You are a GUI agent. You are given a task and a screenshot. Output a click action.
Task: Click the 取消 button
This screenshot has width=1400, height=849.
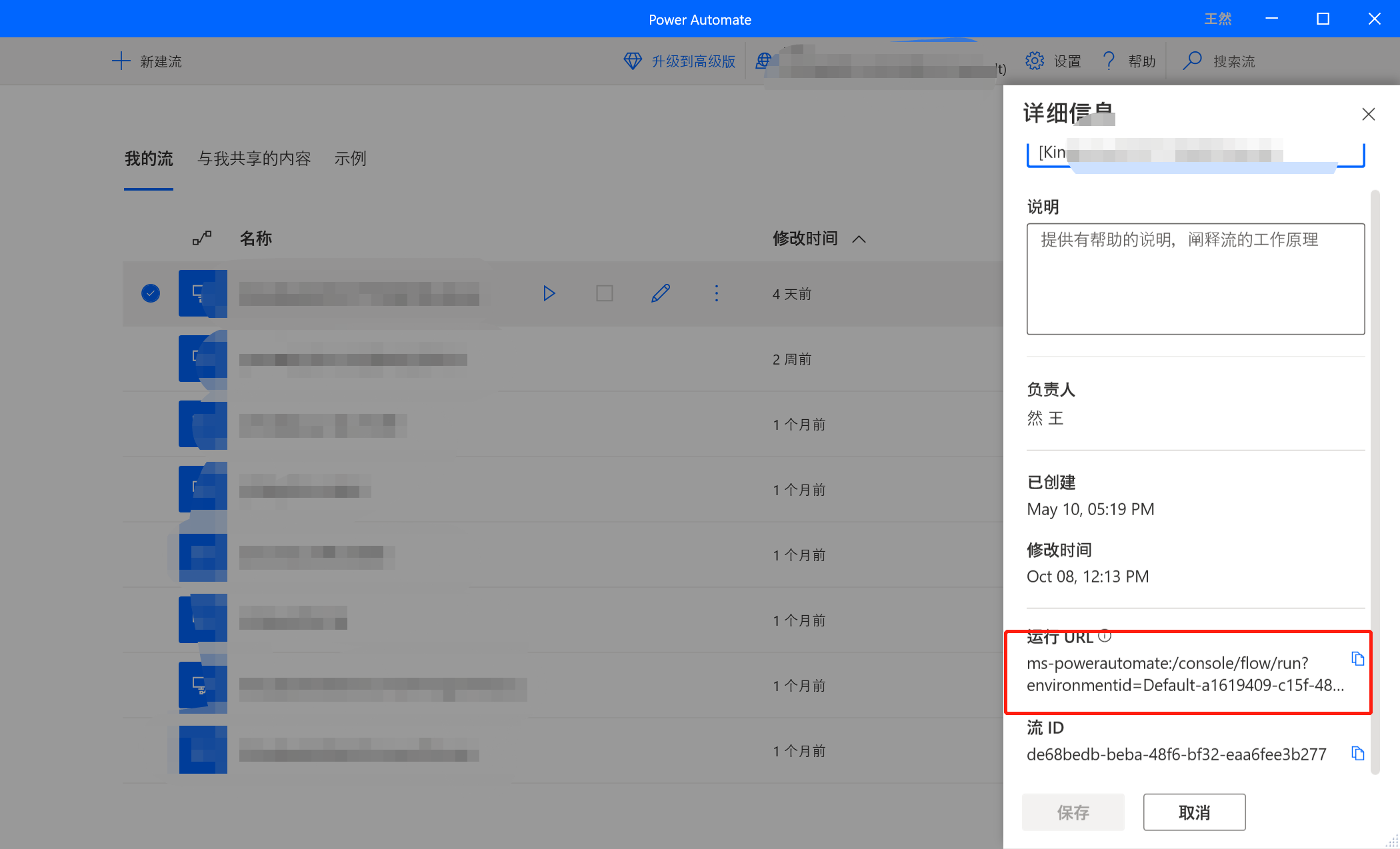[1195, 812]
